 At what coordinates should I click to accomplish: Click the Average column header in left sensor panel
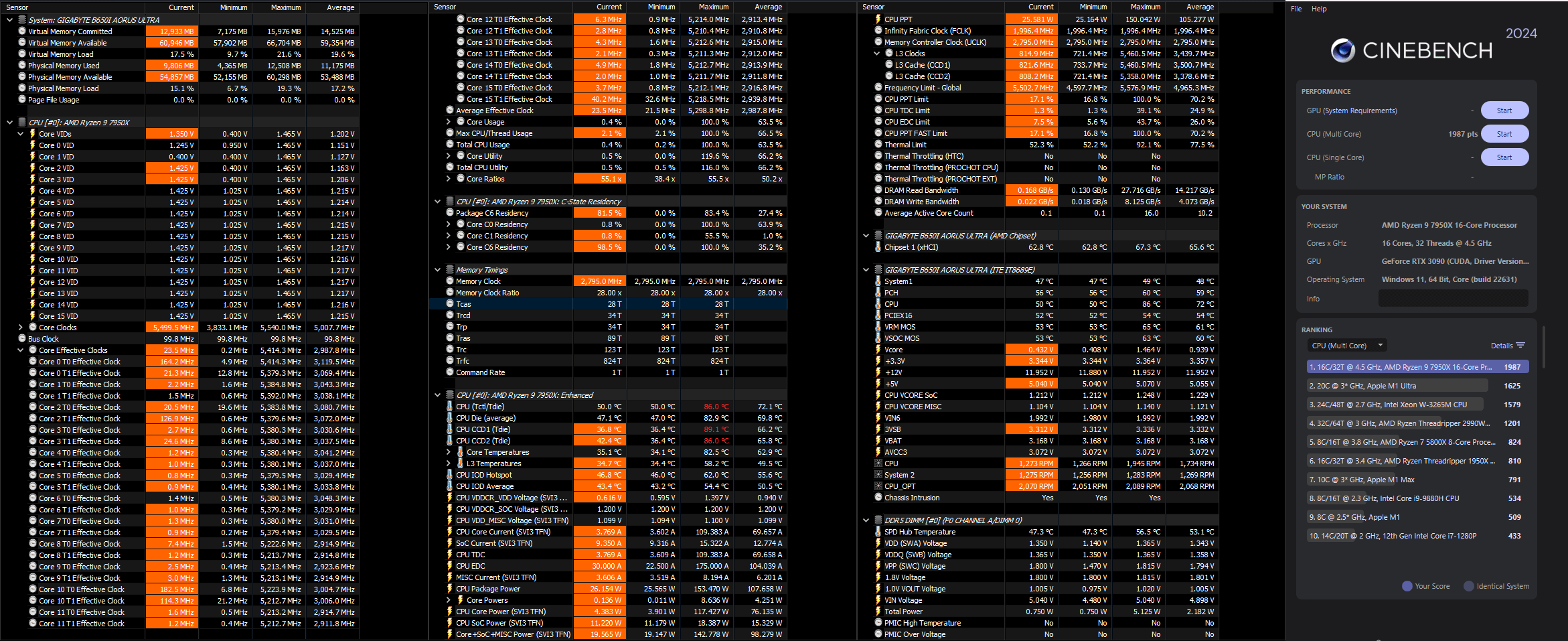click(340, 7)
